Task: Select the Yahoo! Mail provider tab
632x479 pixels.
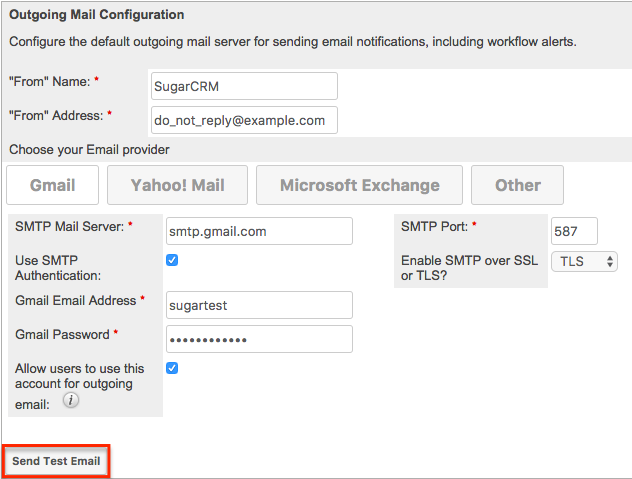Action: click(x=177, y=185)
